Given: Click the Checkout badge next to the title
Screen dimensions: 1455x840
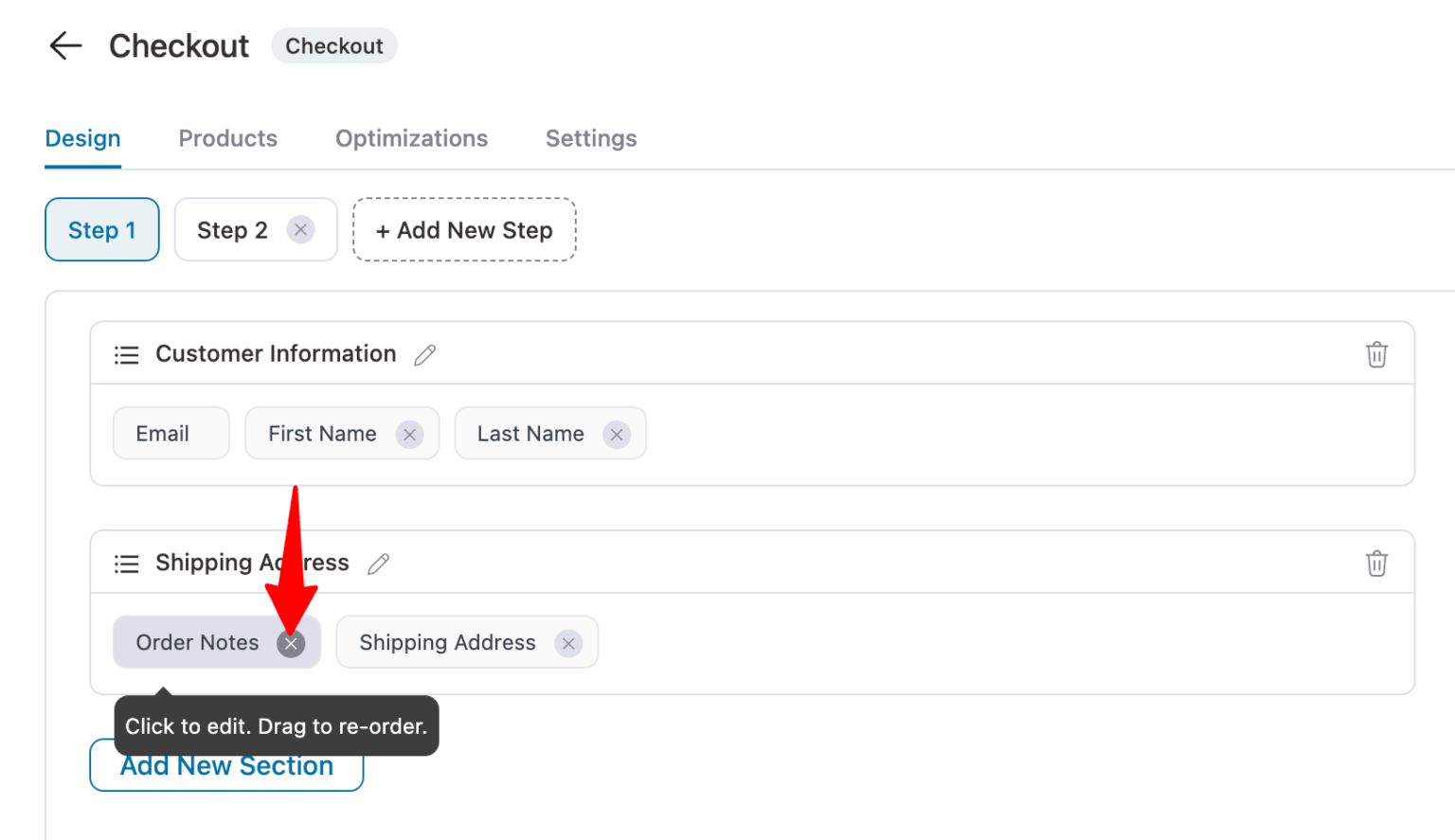Looking at the screenshot, I should pos(333,45).
